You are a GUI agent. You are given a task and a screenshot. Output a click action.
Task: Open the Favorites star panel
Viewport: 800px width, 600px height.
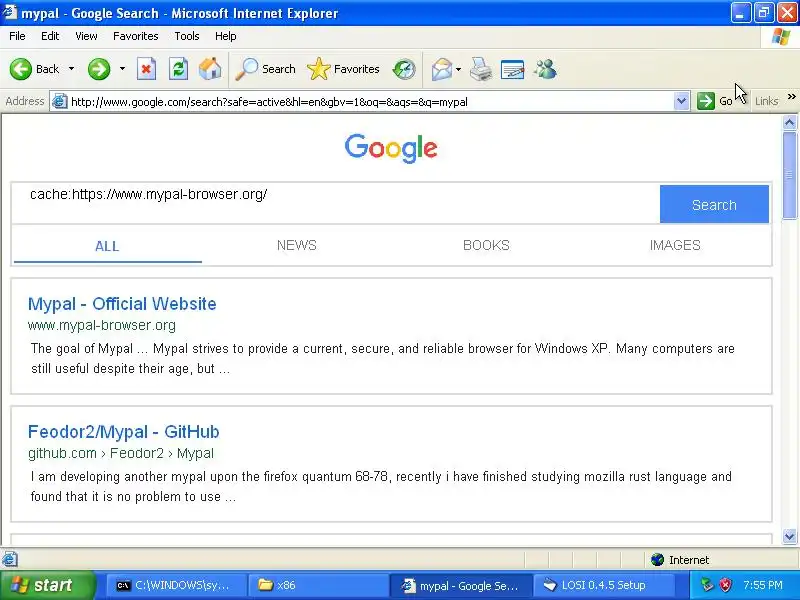343,69
